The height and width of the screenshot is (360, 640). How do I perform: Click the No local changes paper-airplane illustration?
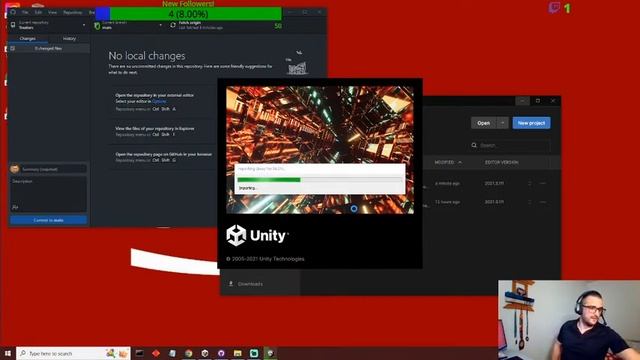pyautogui.click(x=297, y=63)
